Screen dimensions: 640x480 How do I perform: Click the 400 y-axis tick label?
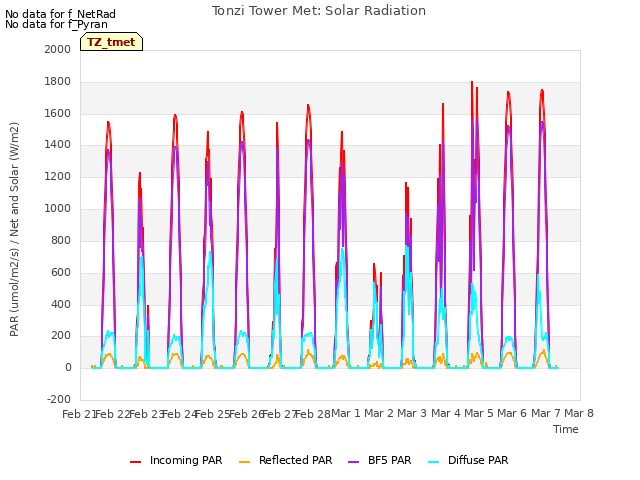(x=61, y=304)
